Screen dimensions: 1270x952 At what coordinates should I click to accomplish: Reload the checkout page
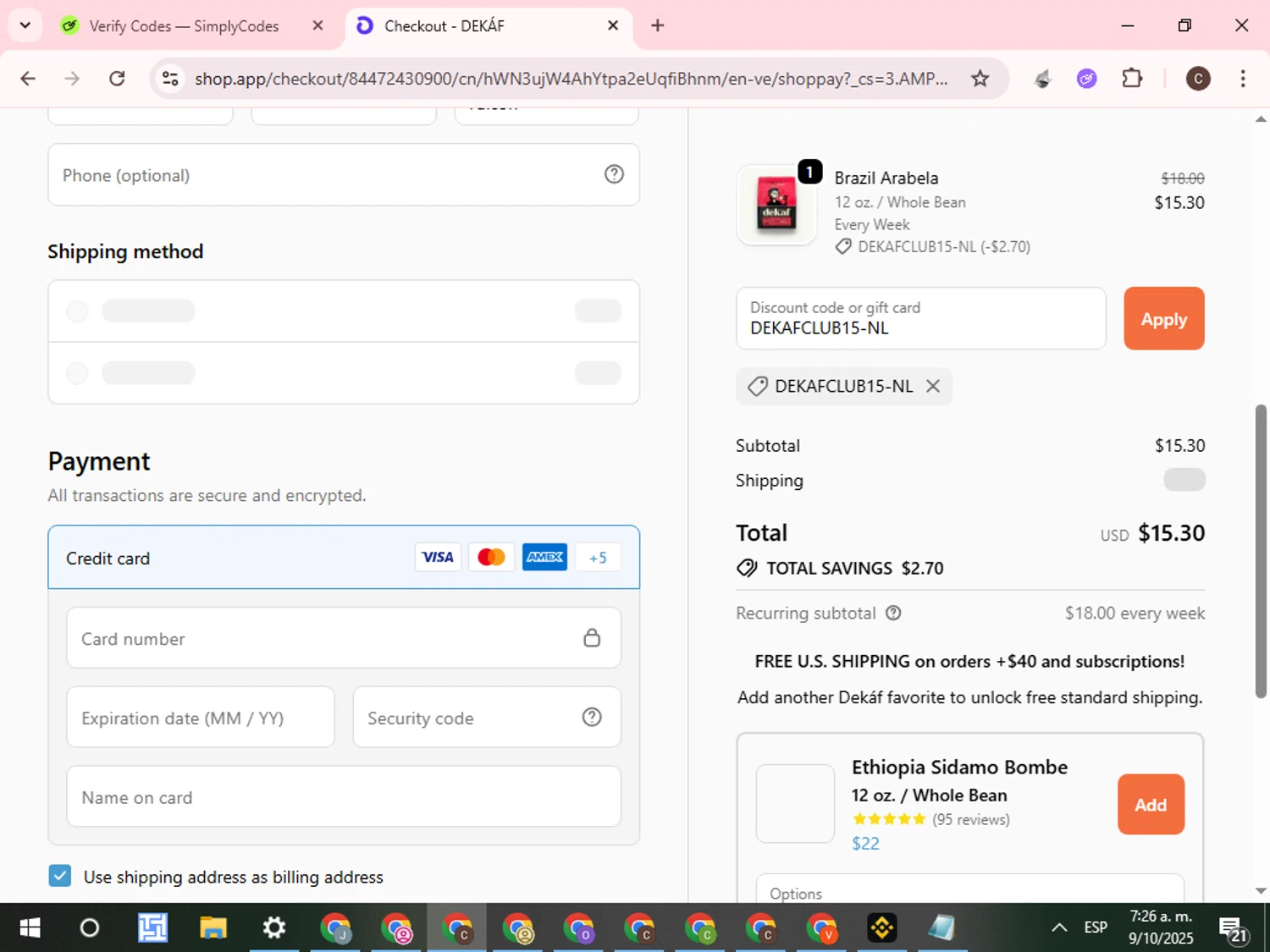click(x=117, y=79)
